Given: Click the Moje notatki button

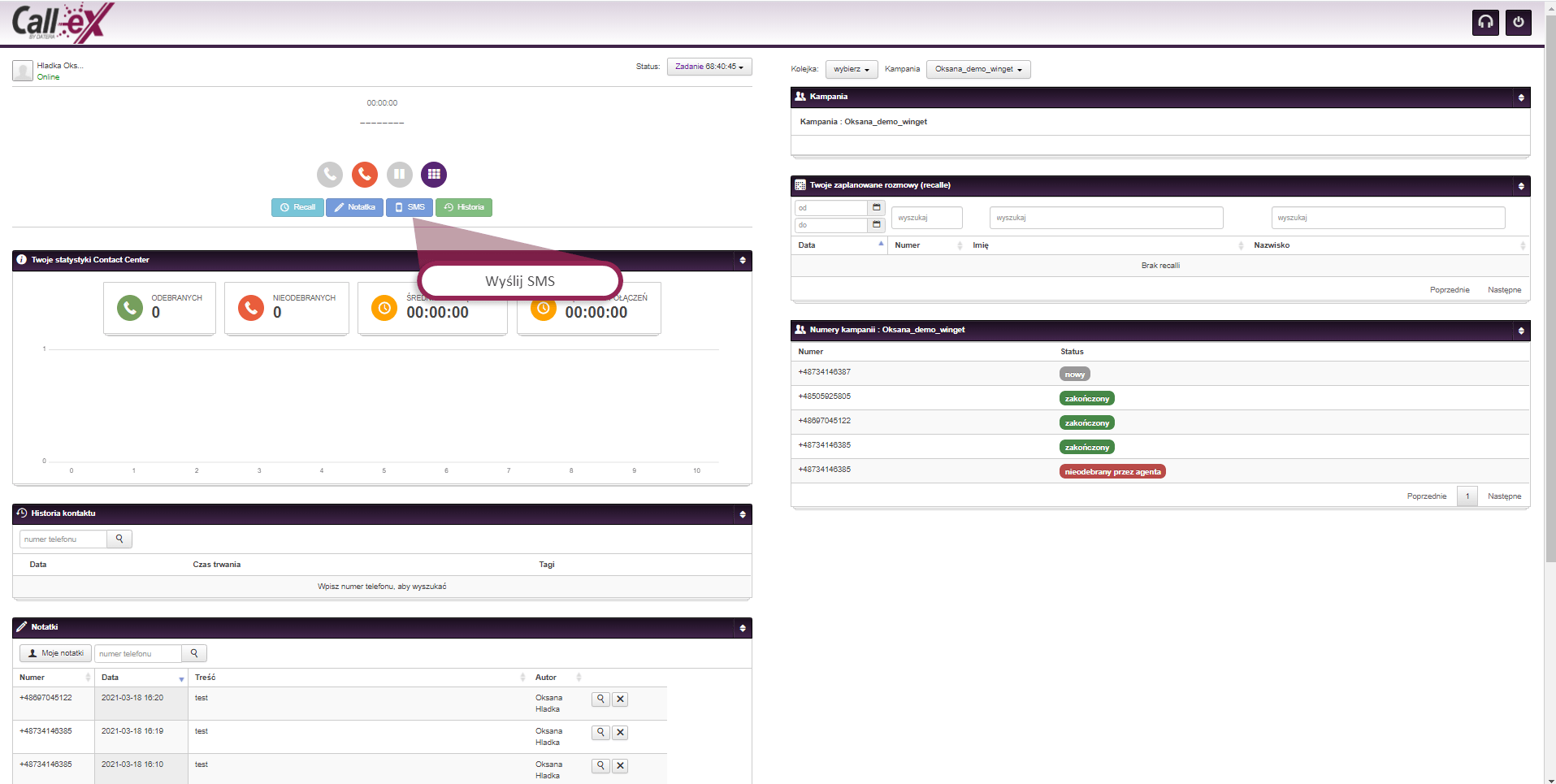Looking at the screenshot, I should [55, 653].
